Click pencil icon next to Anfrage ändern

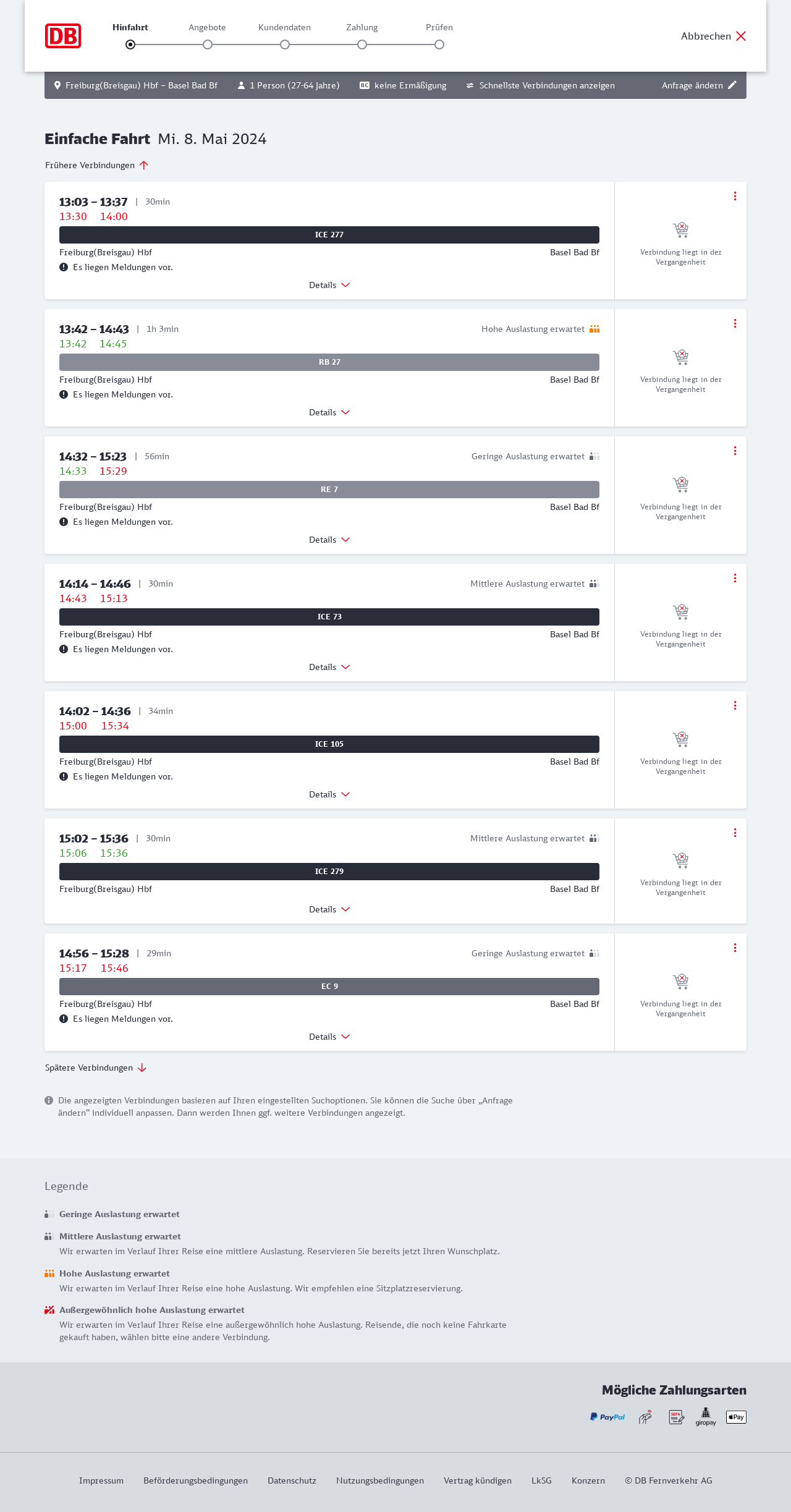pyautogui.click(x=732, y=85)
